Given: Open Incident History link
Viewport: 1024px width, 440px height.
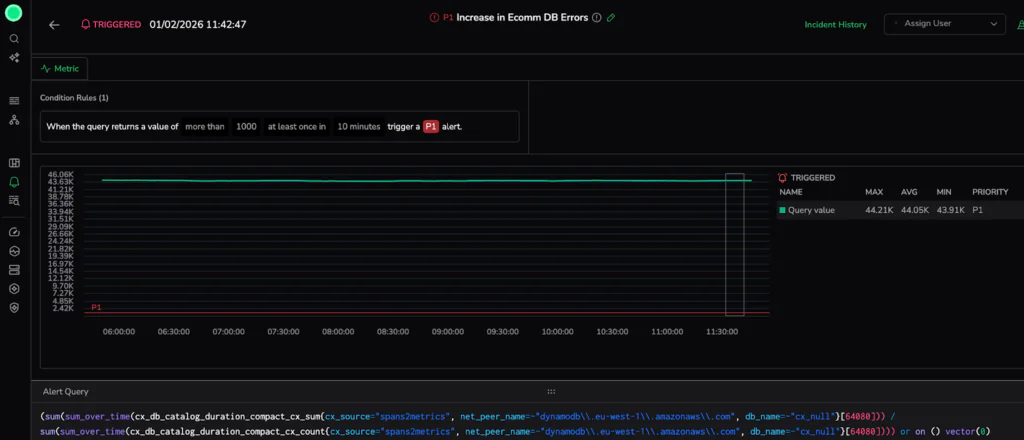Looking at the screenshot, I should click(836, 24).
